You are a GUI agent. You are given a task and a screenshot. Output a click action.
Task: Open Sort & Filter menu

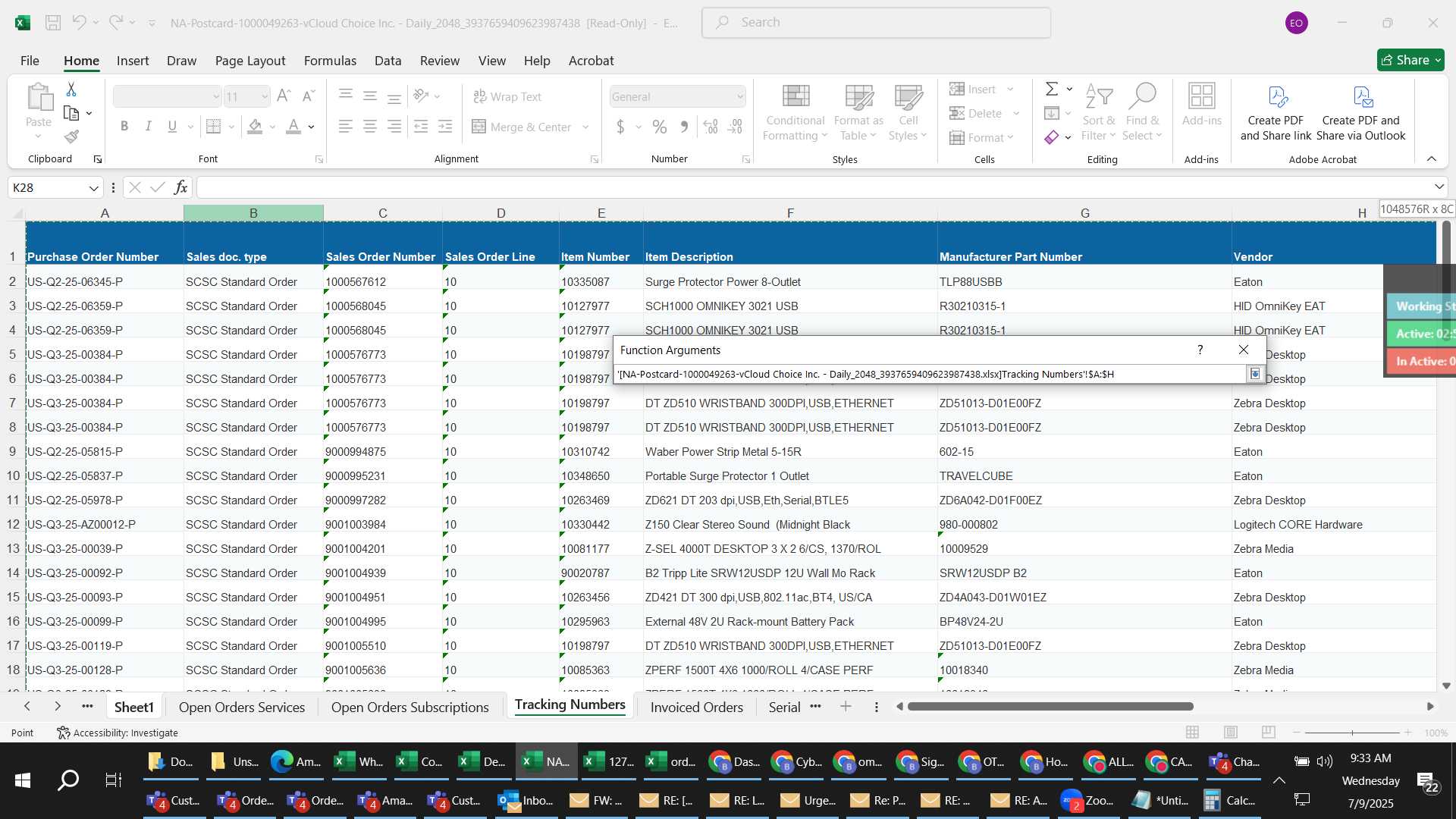tap(1099, 112)
